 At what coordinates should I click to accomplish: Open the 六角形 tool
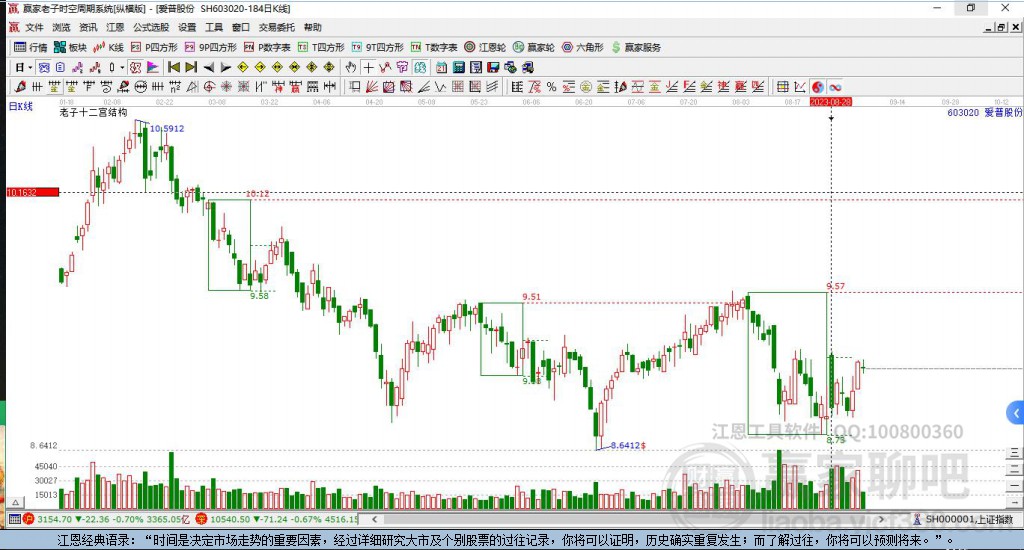point(583,47)
